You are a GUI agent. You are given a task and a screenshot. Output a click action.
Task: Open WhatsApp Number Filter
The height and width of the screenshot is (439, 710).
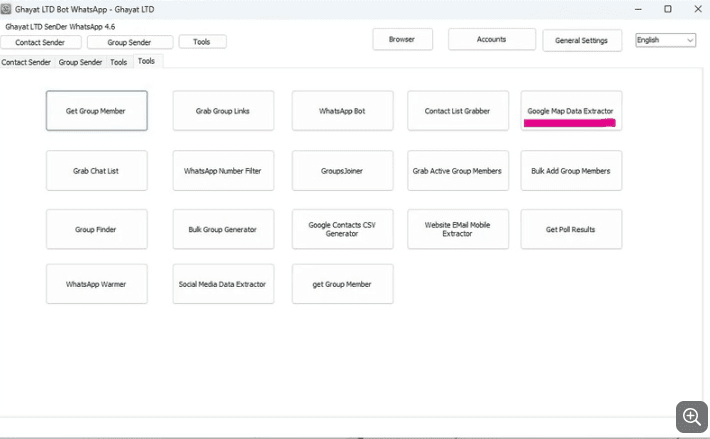tap(223, 171)
